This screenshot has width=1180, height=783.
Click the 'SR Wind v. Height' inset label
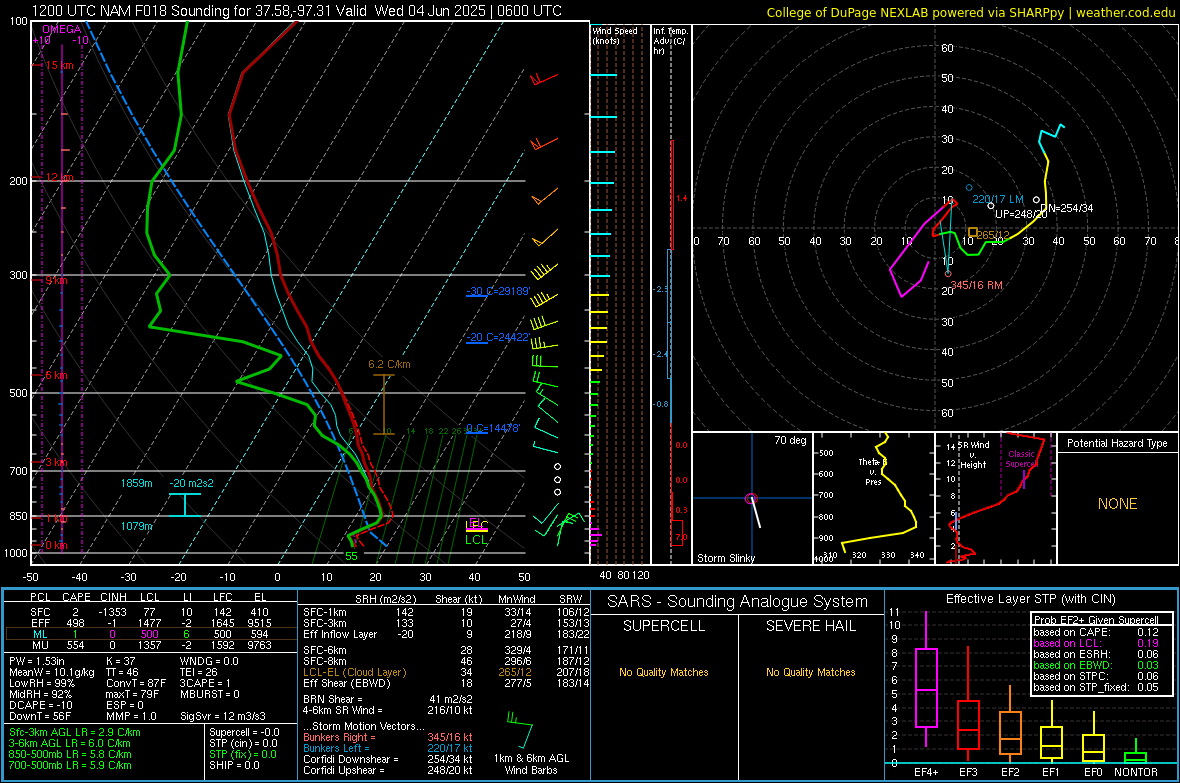(973, 455)
